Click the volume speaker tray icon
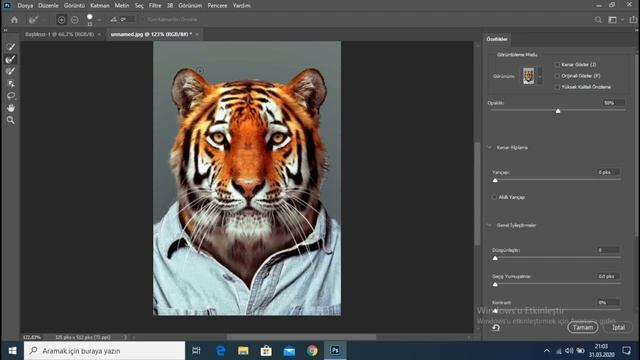The image size is (640, 360). coord(569,351)
